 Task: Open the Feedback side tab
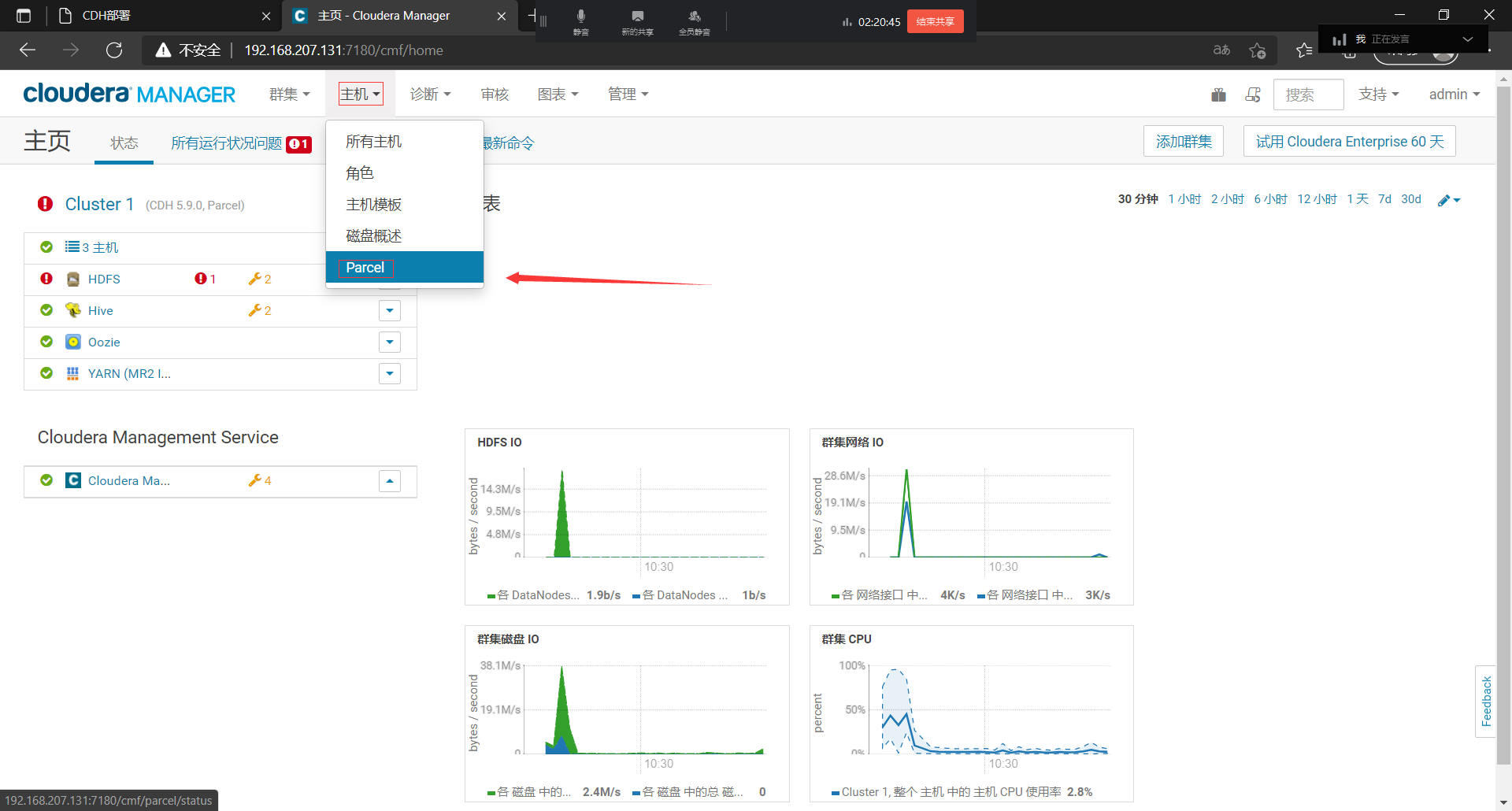click(1486, 702)
